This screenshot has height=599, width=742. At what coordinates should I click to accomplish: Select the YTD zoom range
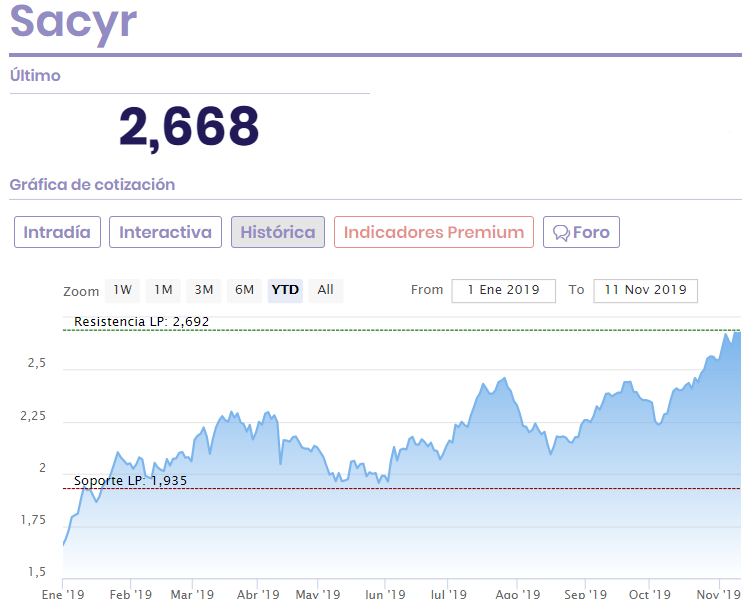[x=285, y=290]
